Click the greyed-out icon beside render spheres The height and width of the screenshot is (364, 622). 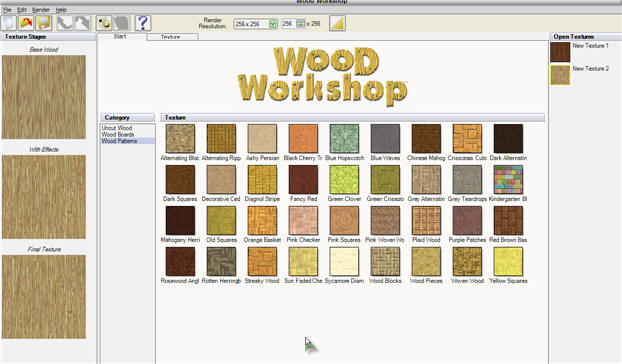click(x=121, y=23)
